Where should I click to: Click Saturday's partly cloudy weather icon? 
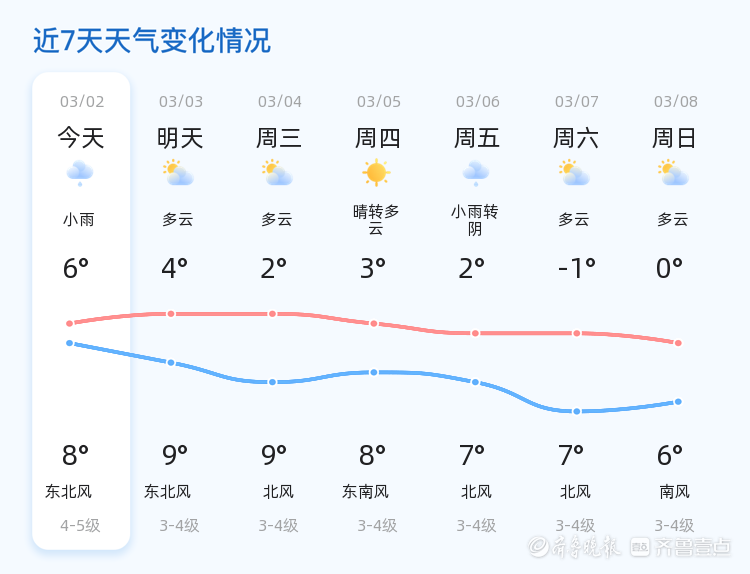(574, 174)
